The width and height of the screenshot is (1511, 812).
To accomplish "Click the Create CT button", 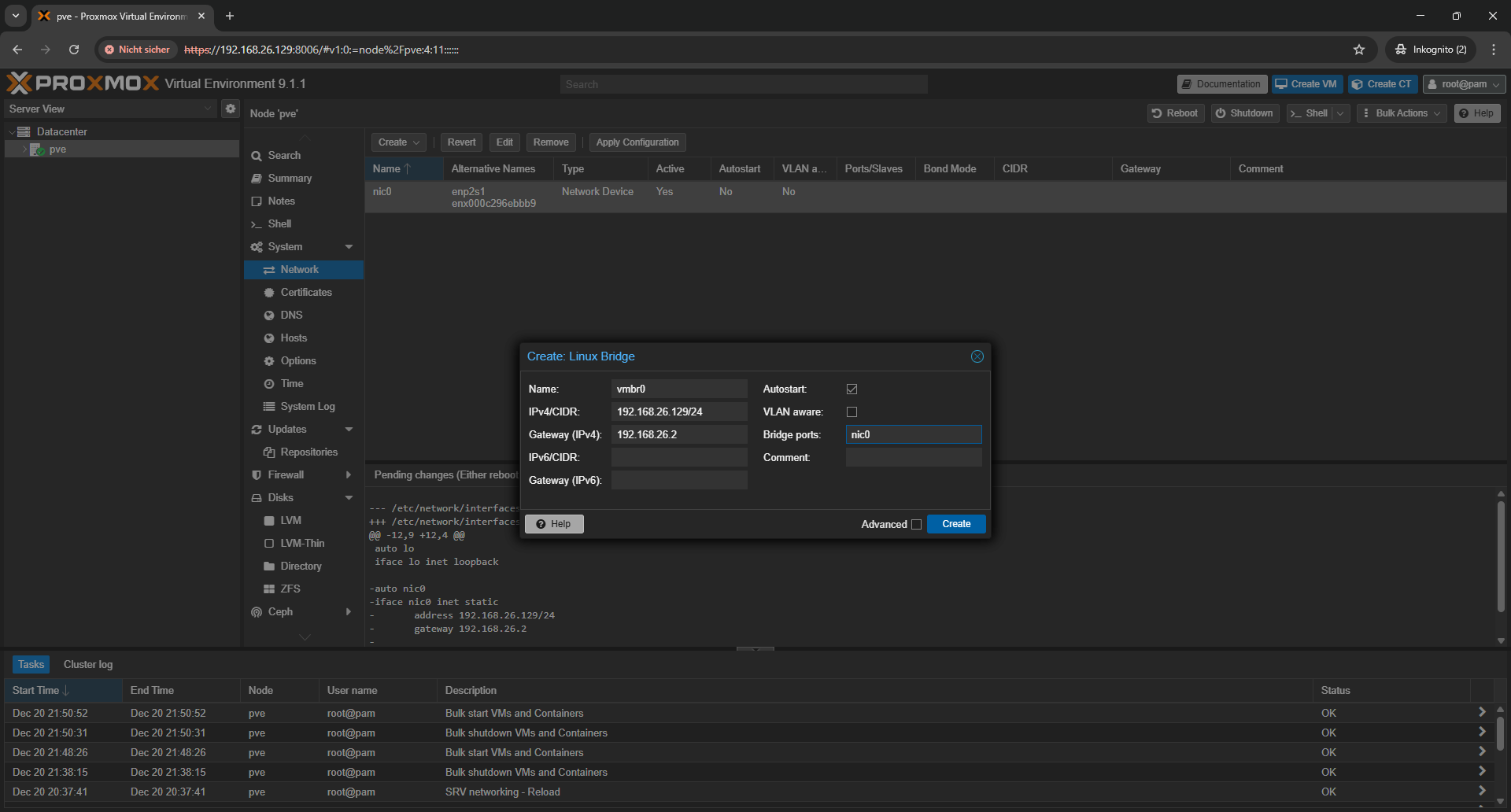I will [x=1382, y=84].
